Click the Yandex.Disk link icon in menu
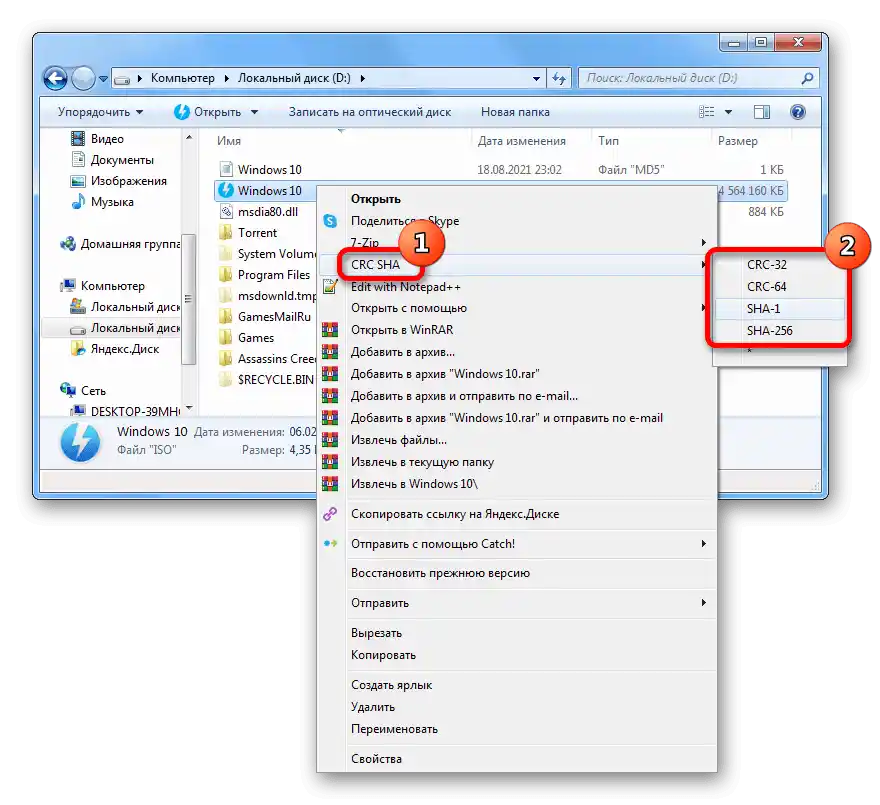Screen dimensions: 880x805 tap(330, 514)
